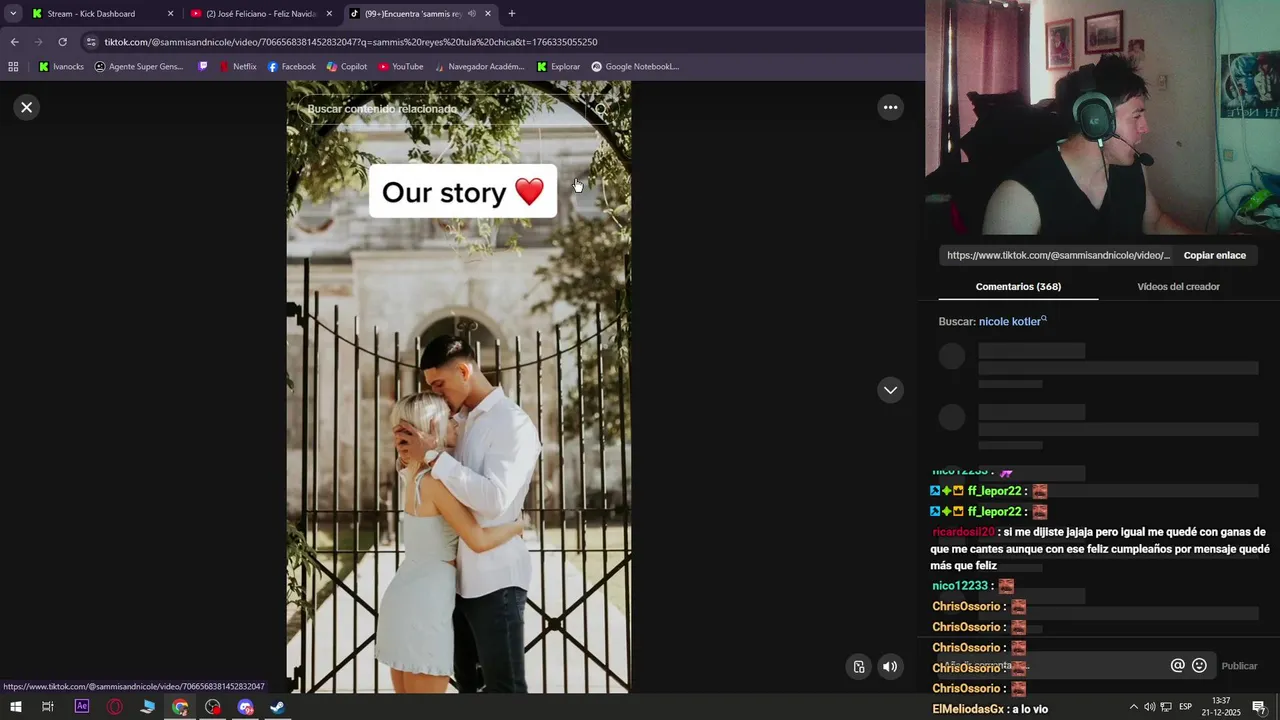This screenshot has height=720, width=1280.
Task: Click 'Copiar enlace' button
Action: tap(1215, 255)
